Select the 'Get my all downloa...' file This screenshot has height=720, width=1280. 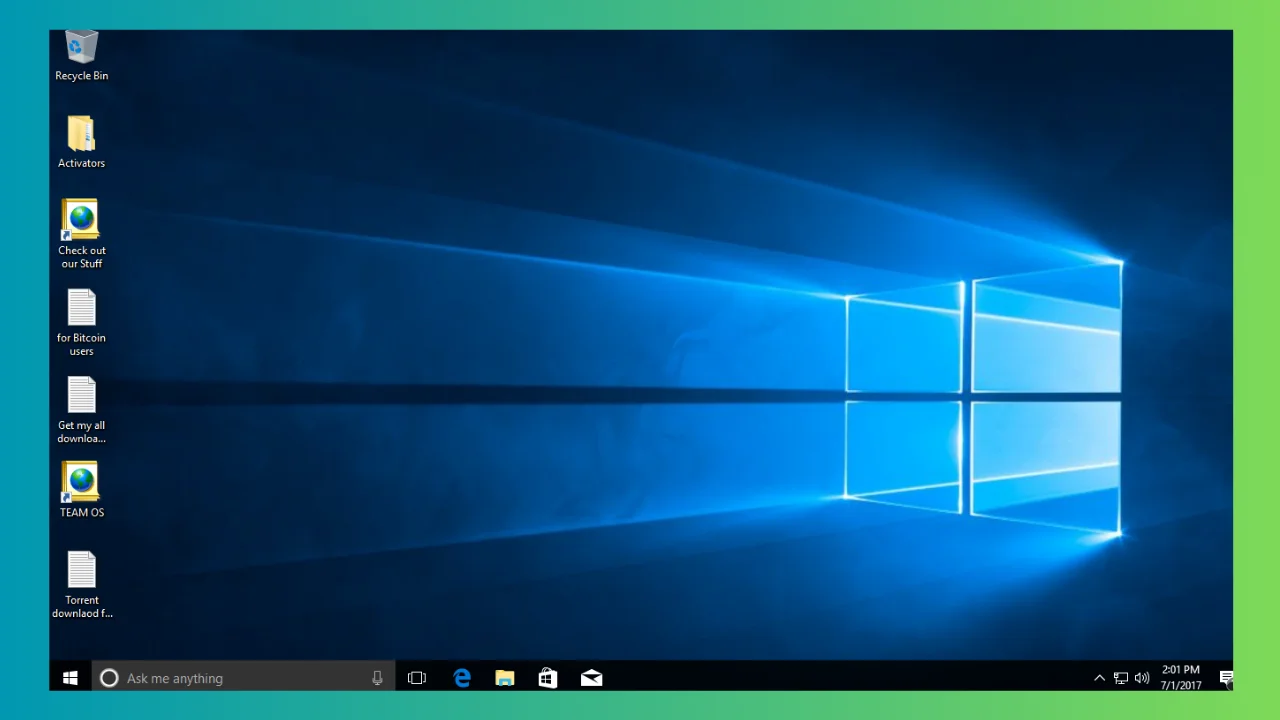pos(81,410)
